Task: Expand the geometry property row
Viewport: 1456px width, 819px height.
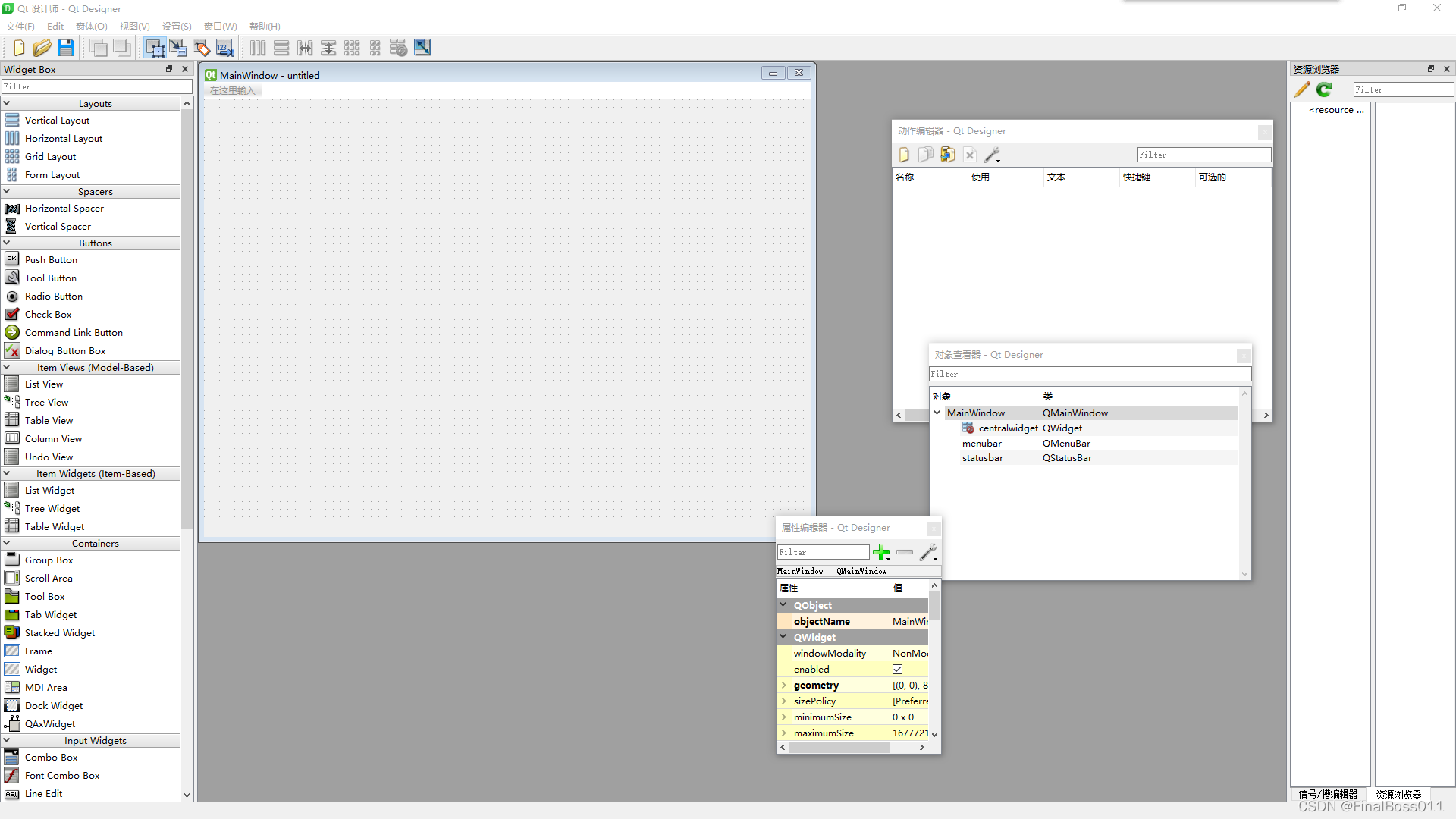Action: click(x=783, y=685)
